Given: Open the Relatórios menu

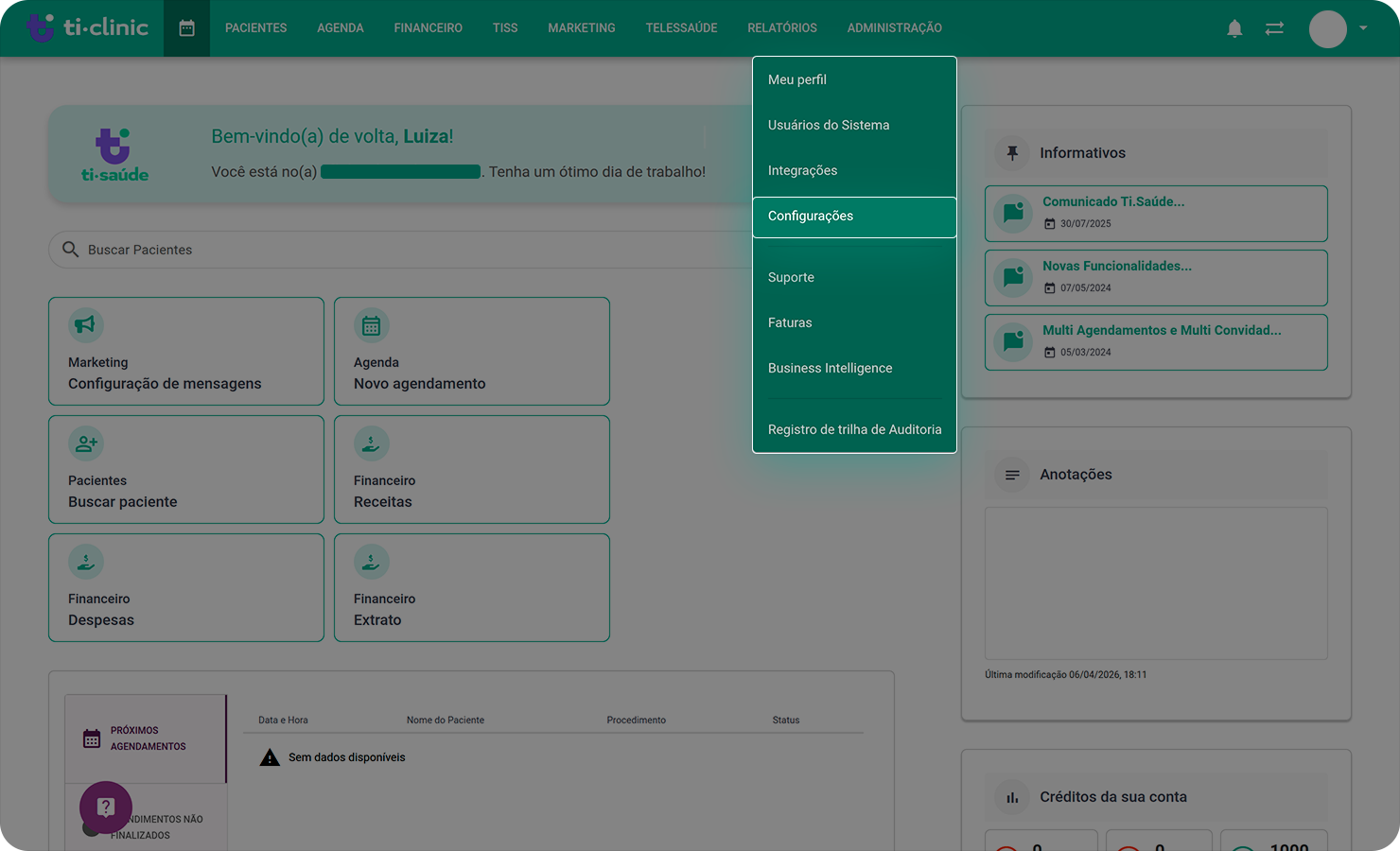Looking at the screenshot, I should coord(782,28).
